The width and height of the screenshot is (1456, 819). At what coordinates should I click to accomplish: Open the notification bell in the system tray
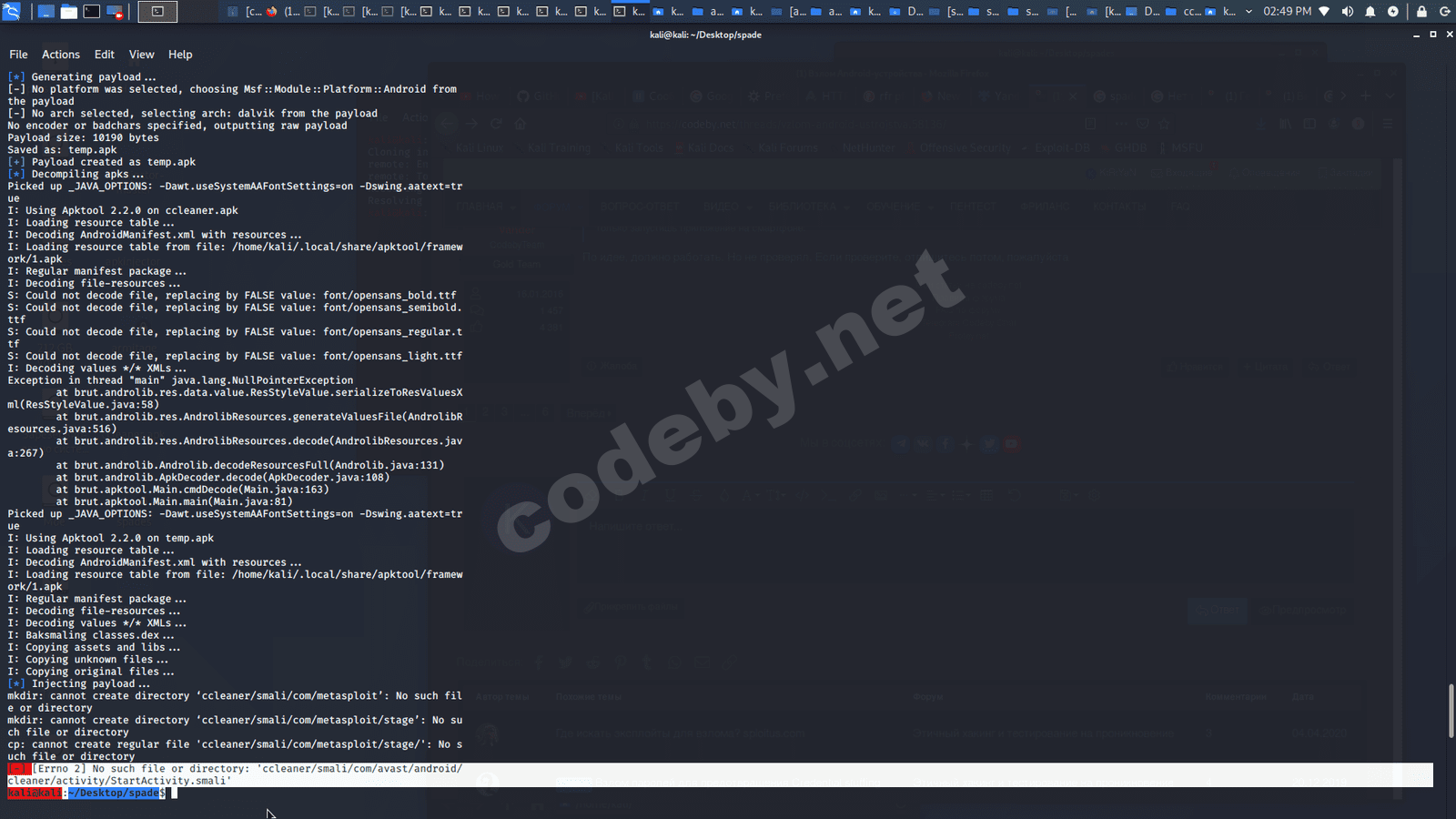pyautogui.click(x=1370, y=12)
